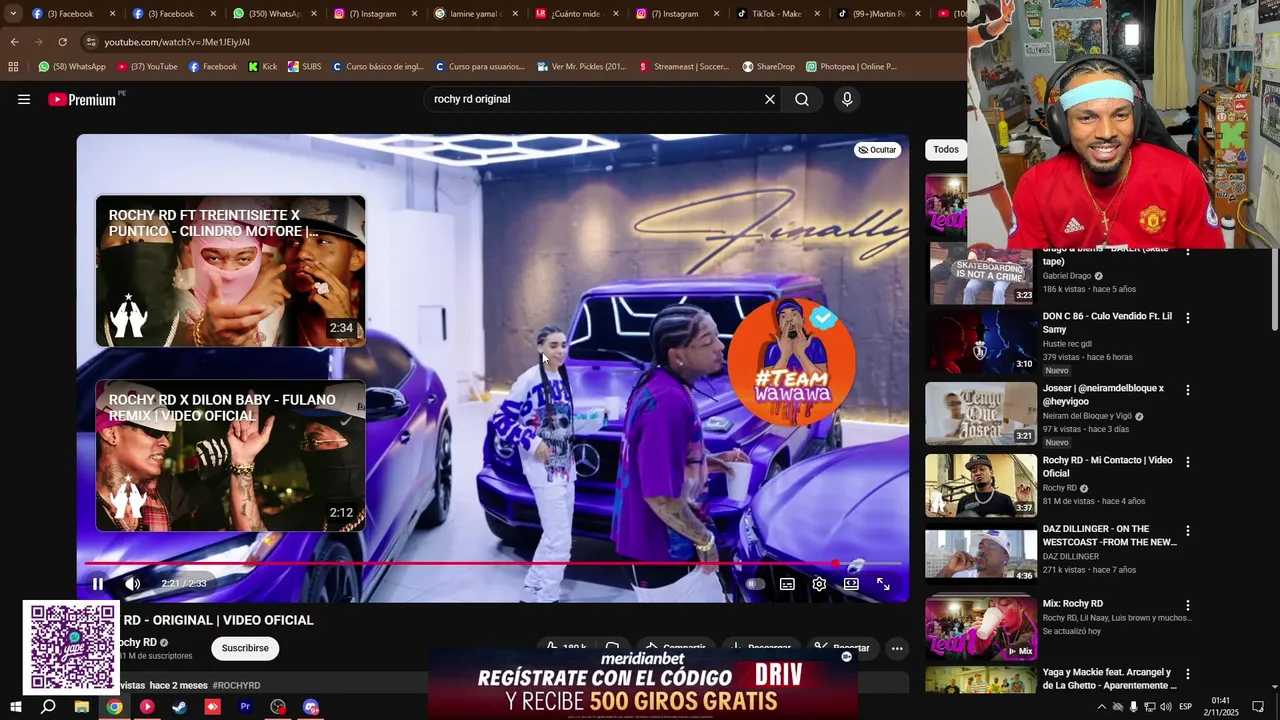Screen dimensions: 1280x720
Task: Open the Curso básico de inglés bookmark
Action: click(x=378, y=67)
